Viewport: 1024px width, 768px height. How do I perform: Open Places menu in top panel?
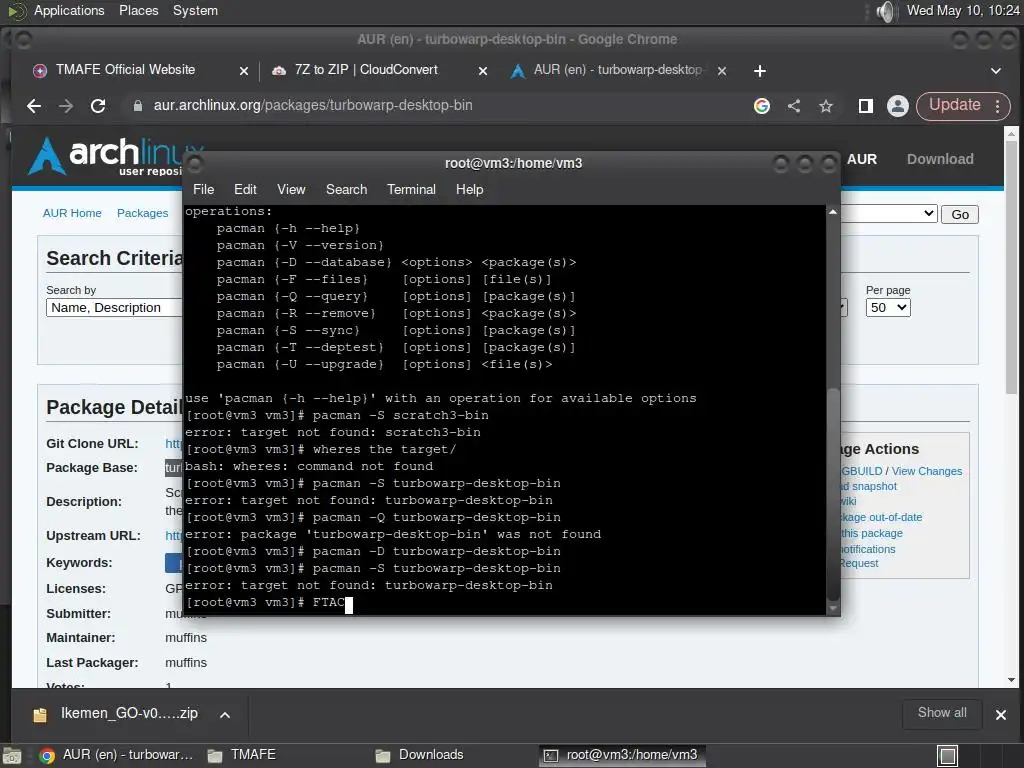138,10
